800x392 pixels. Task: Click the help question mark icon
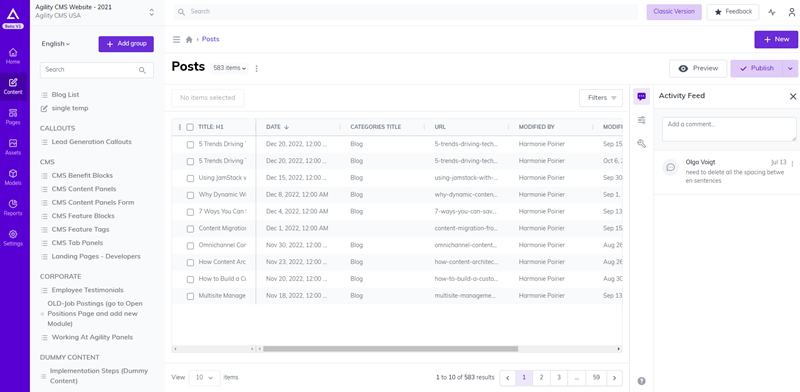pos(641,381)
